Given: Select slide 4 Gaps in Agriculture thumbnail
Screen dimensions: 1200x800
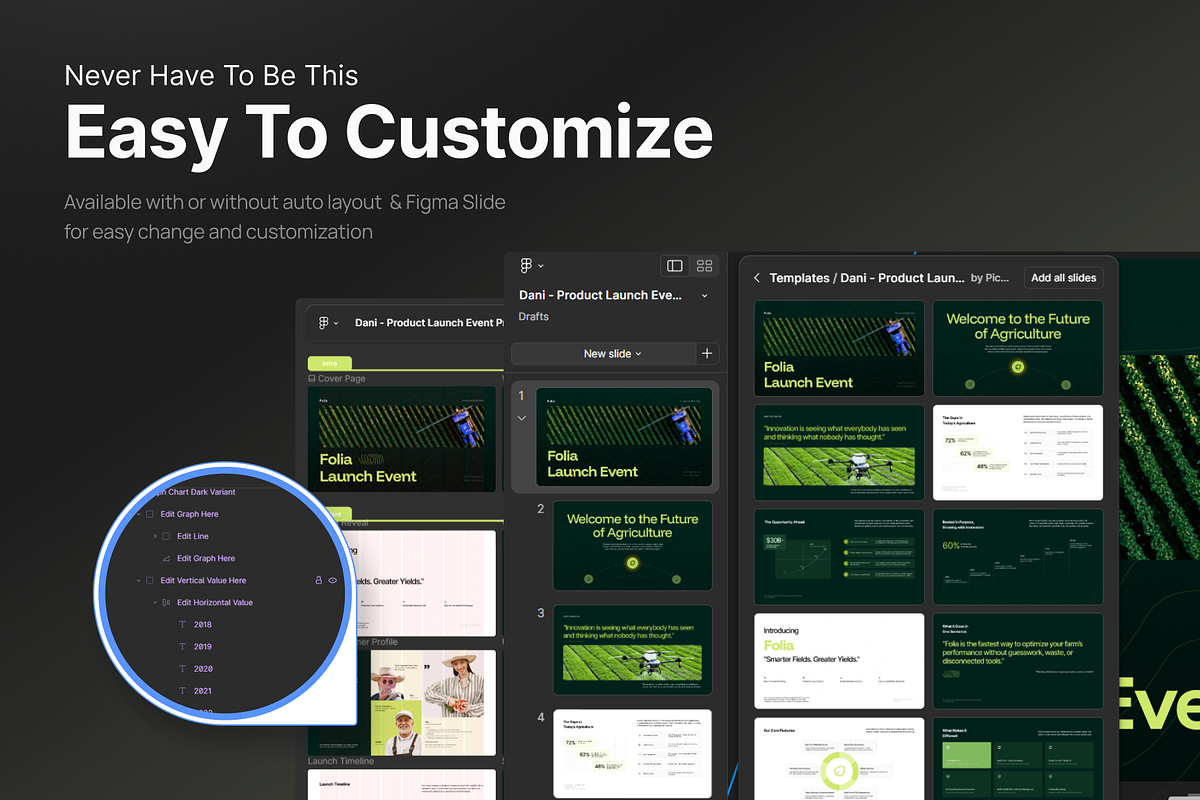Looking at the screenshot, I should click(x=632, y=754).
